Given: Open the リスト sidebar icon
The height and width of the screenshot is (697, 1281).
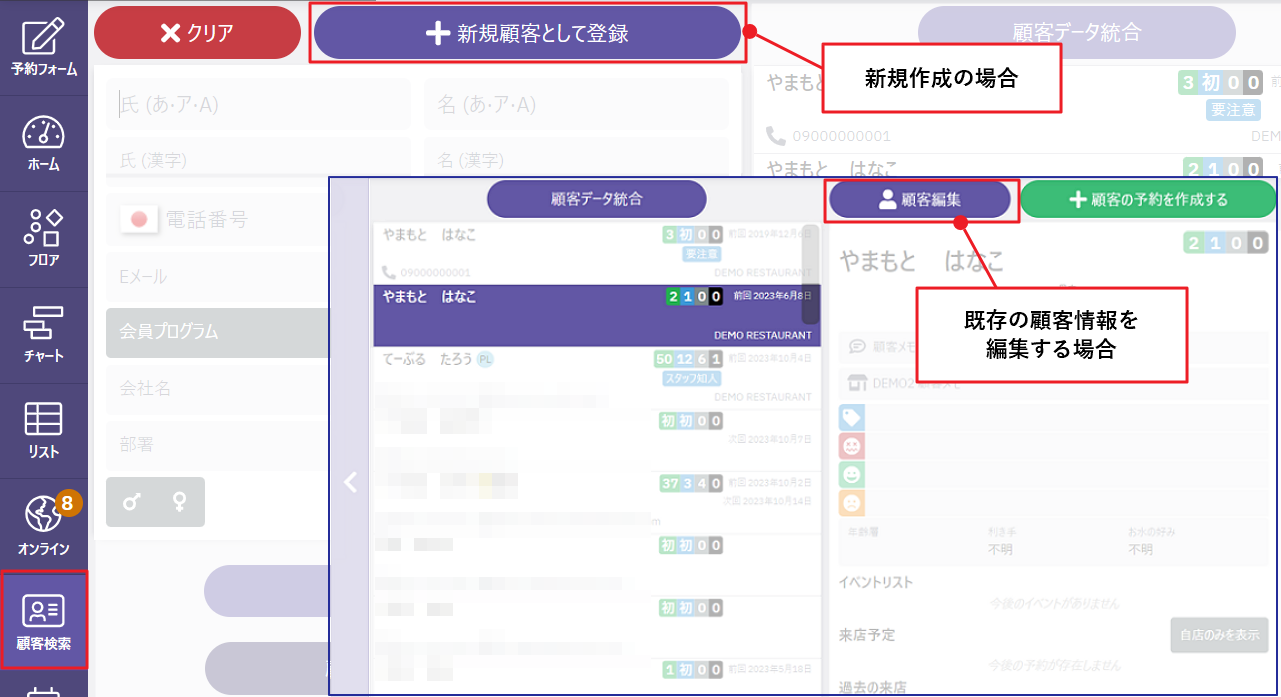Looking at the screenshot, I should 43,430.
